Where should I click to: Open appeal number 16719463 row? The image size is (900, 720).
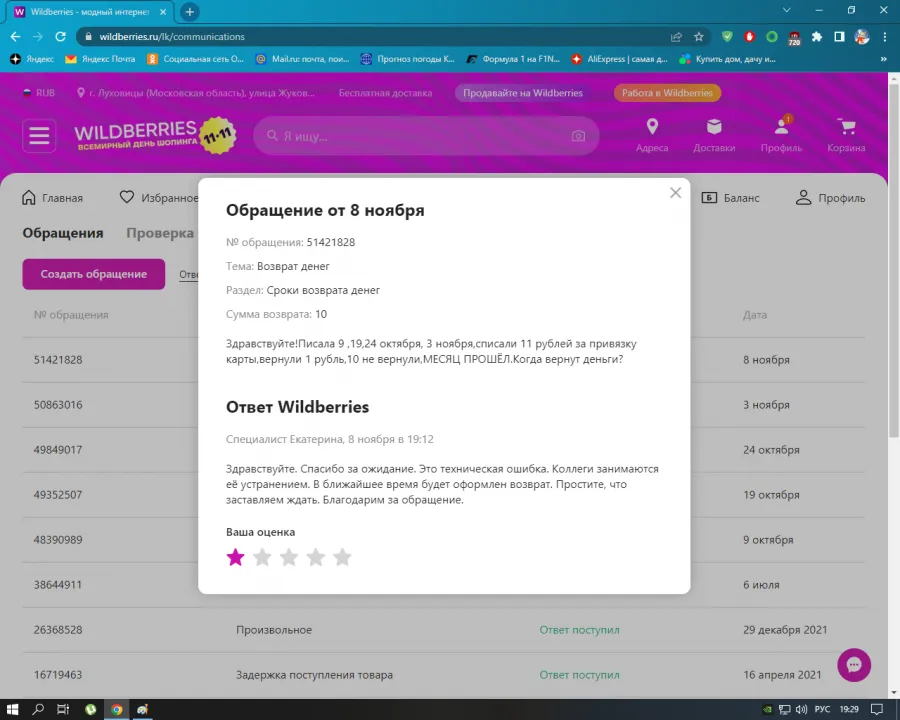click(x=444, y=675)
